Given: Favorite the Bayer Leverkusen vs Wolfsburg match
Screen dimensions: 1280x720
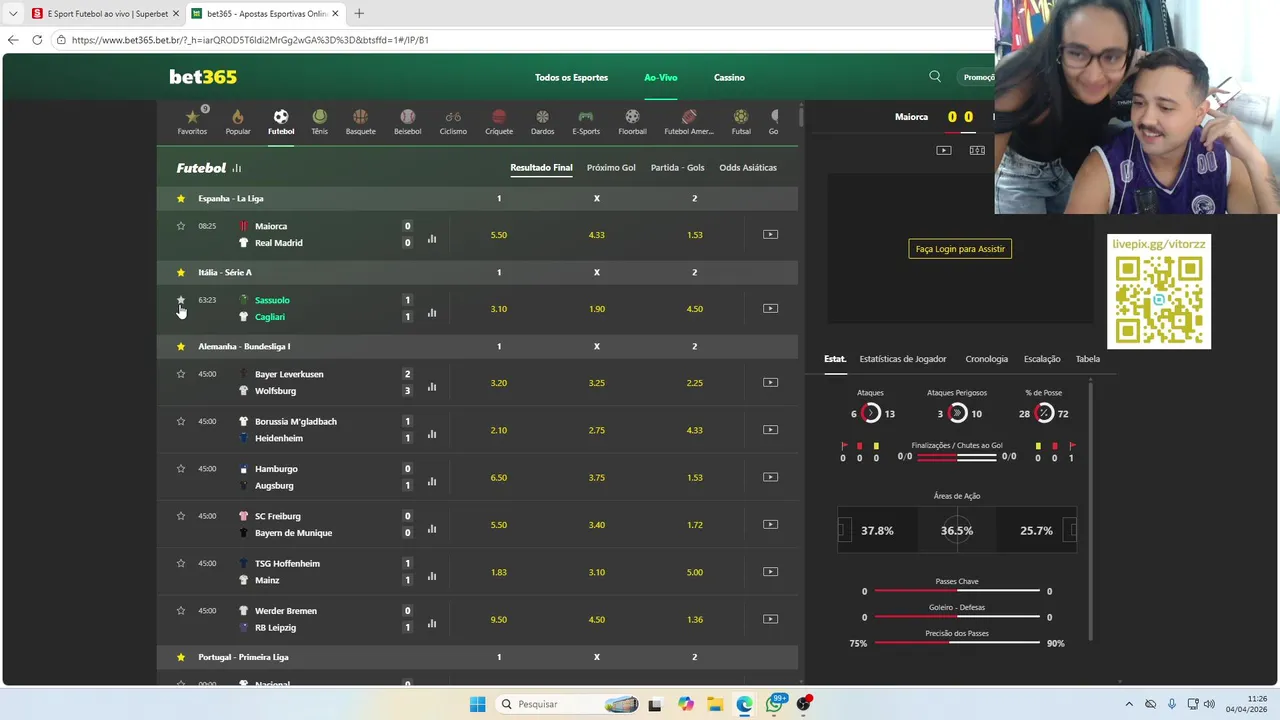Looking at the screenshot, I should [181, 374].
